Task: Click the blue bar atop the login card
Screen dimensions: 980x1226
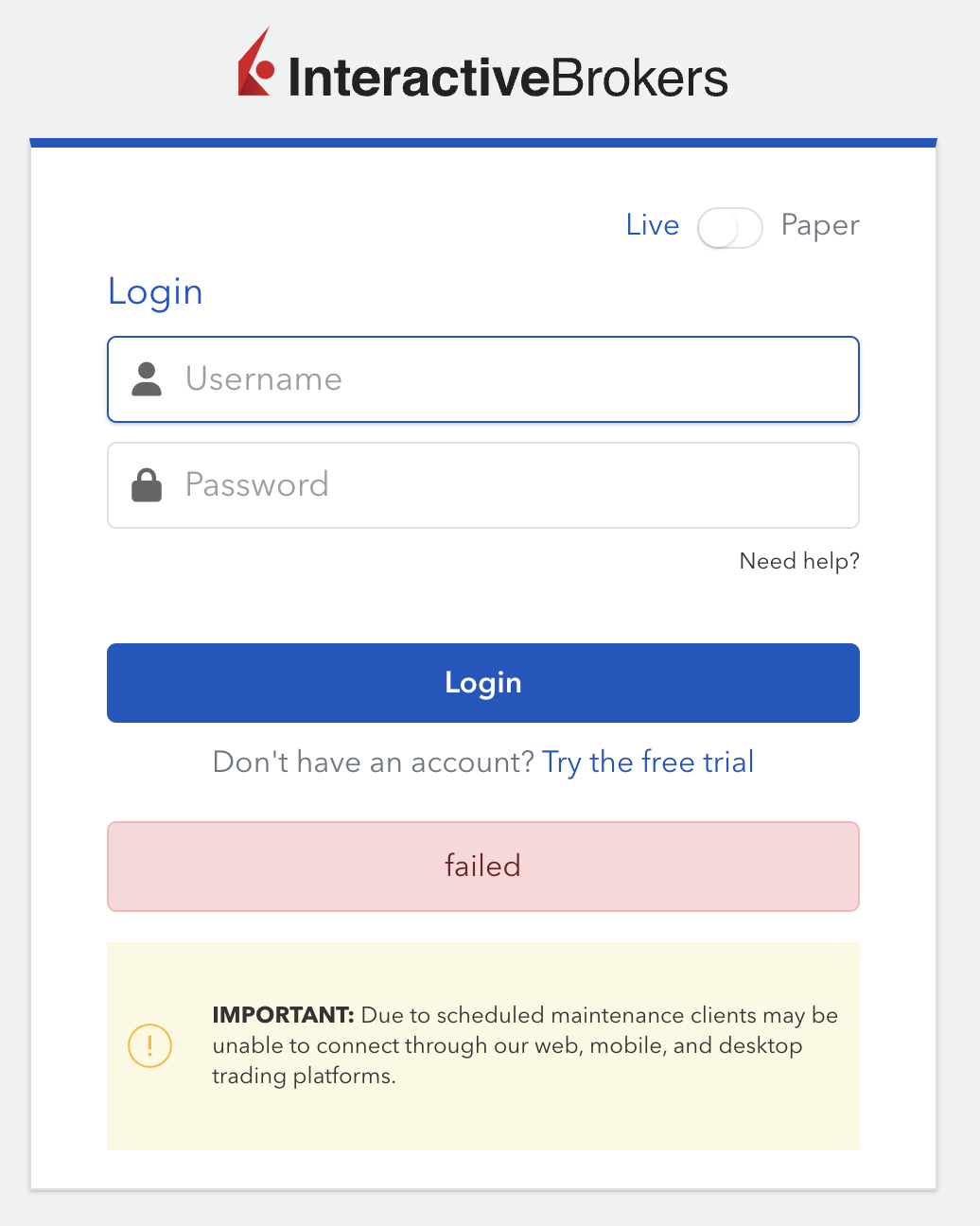Action: (483, 143)
